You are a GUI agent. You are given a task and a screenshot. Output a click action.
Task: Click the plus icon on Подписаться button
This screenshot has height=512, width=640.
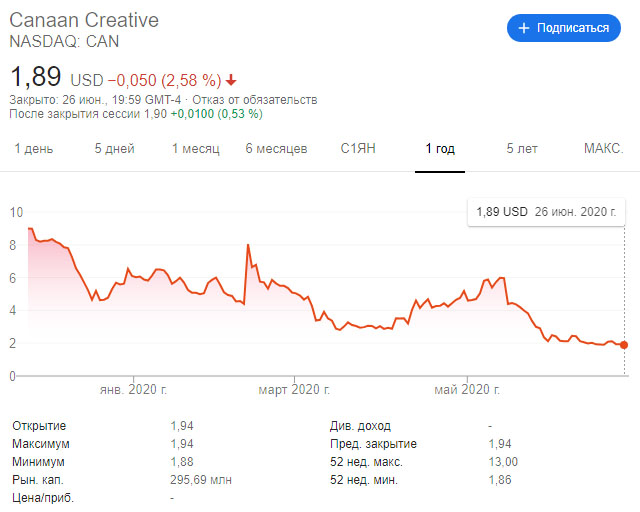tap(524, 28)
